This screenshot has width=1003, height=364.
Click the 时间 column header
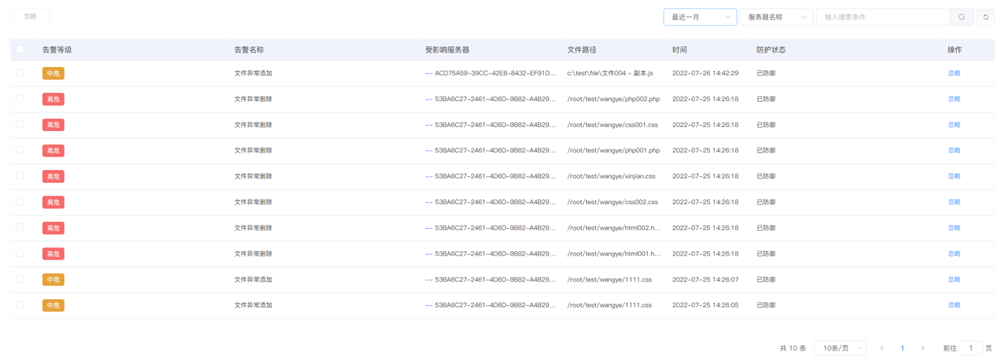click(x=679, y=49)
